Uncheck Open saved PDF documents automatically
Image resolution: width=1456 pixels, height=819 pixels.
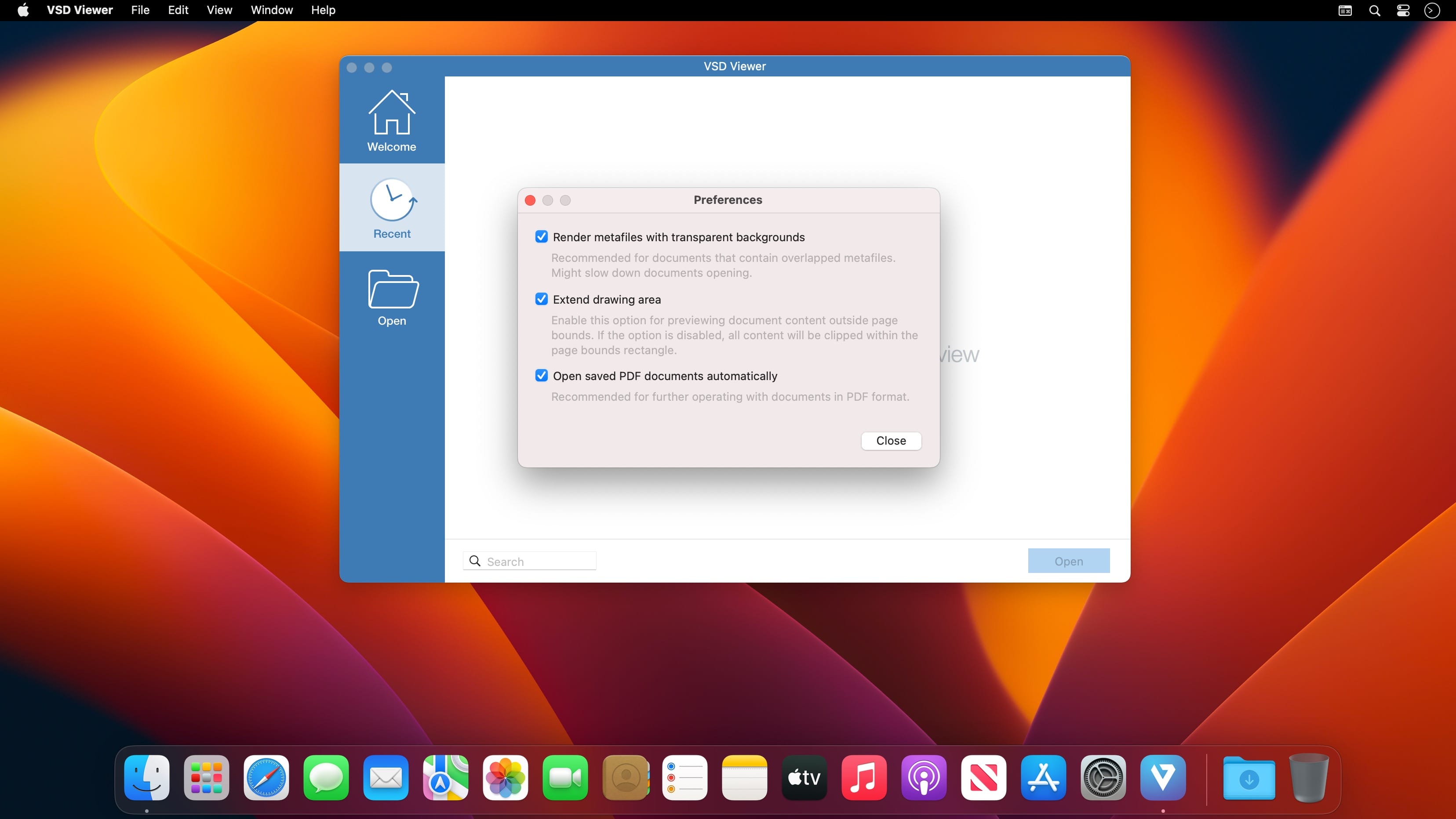pyautogui.click(x=542, y=376)
